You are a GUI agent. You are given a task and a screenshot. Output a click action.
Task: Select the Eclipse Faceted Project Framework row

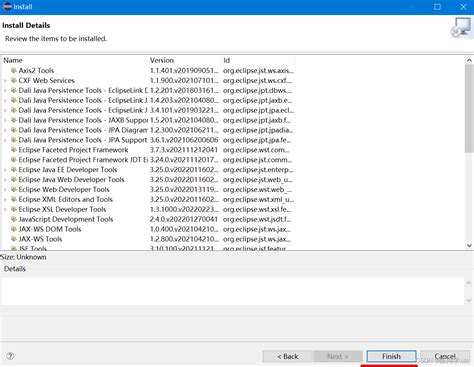pyautogui.click(x=73, y=150)
